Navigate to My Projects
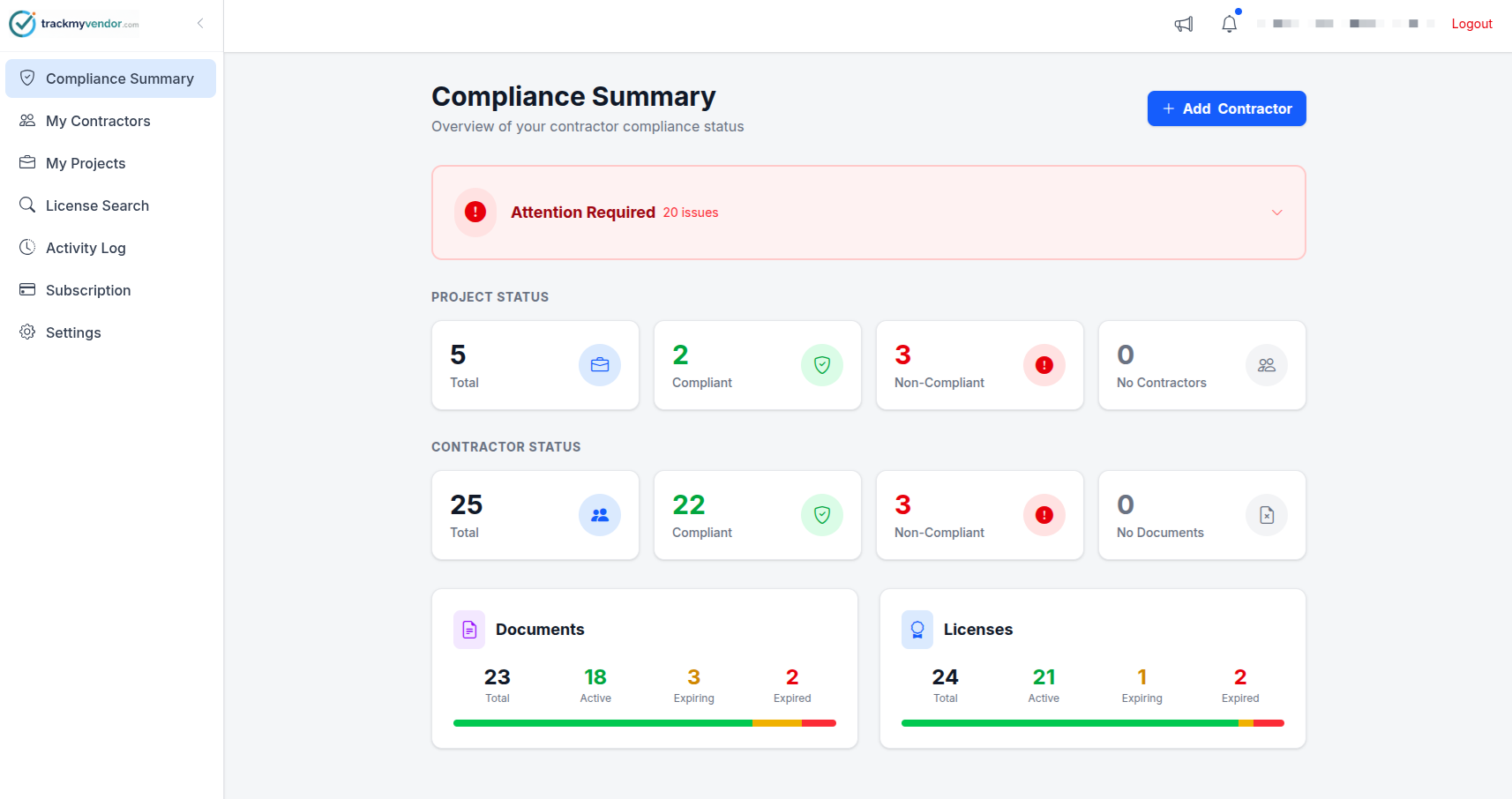This screenshot has width=1512, height=799. [86, 162]
